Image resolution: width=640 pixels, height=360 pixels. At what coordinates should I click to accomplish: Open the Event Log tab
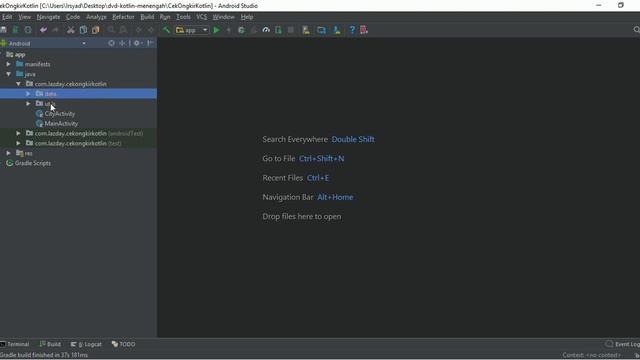coord(622,344)
